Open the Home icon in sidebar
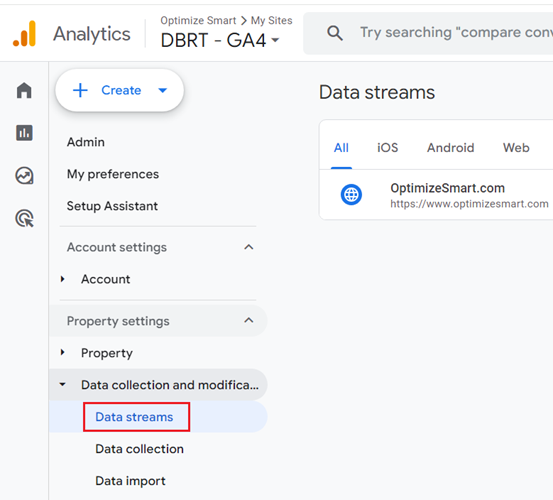Viewport: 553px width, 500px height. coord(24,90)
